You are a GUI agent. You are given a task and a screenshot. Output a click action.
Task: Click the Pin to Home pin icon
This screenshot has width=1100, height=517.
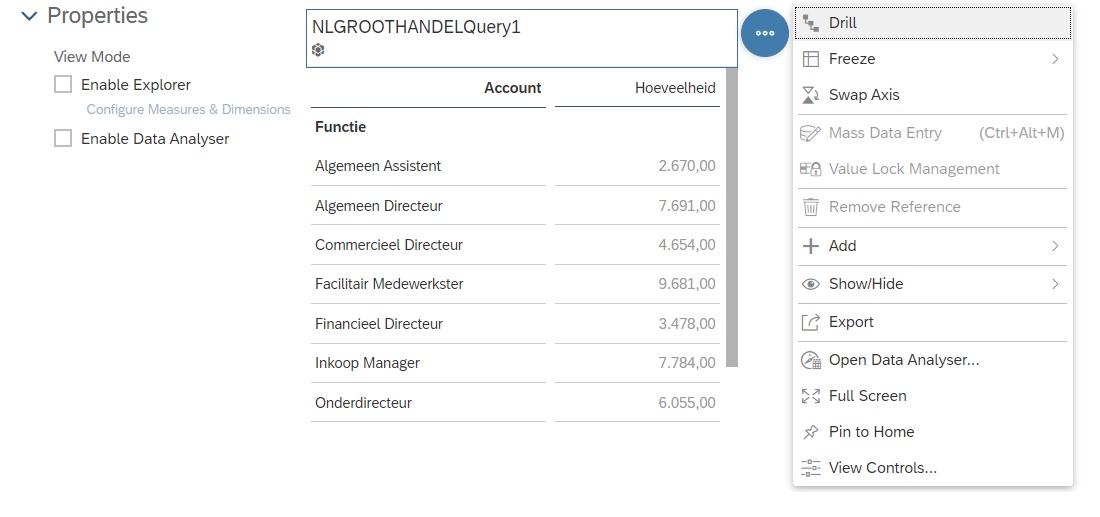point(811,432)
